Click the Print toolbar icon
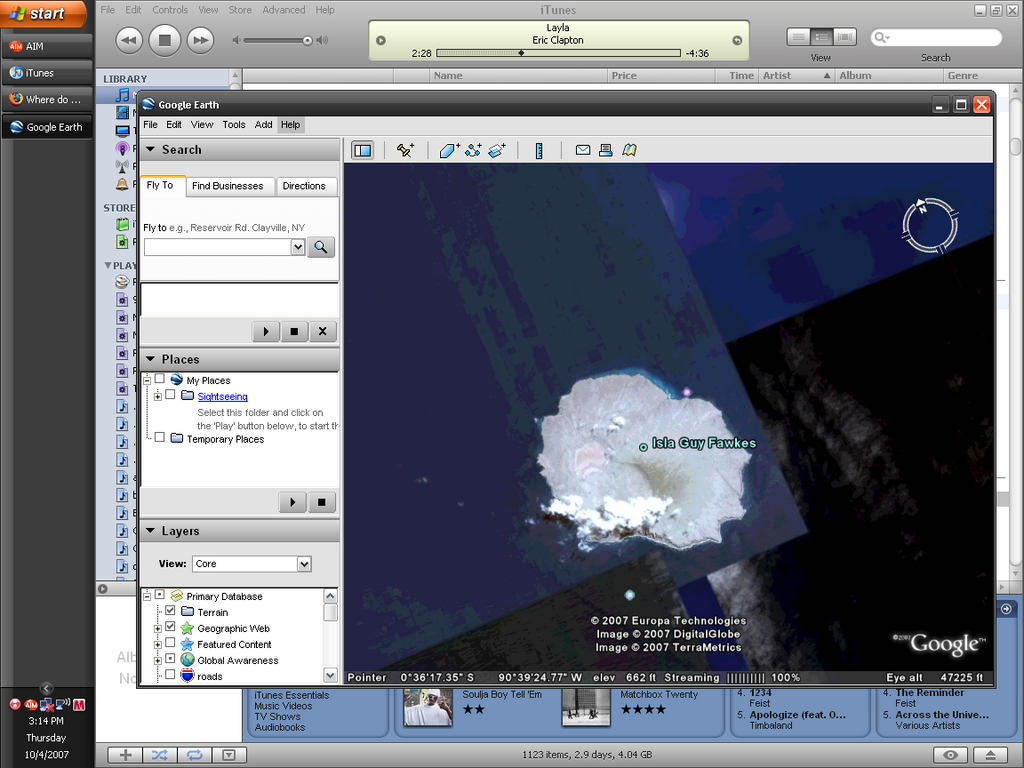 click(x=605, y=150)
